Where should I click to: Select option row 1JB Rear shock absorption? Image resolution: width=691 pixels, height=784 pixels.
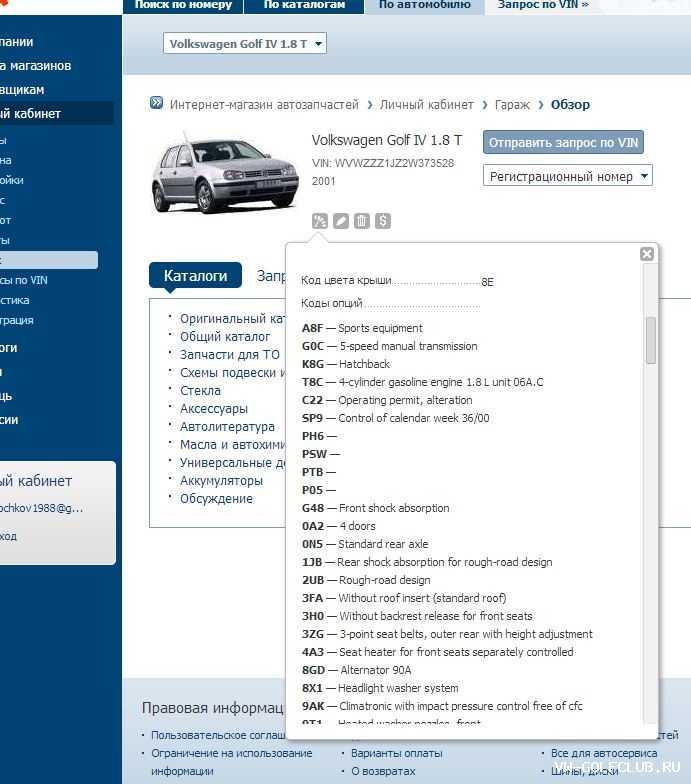427,562
